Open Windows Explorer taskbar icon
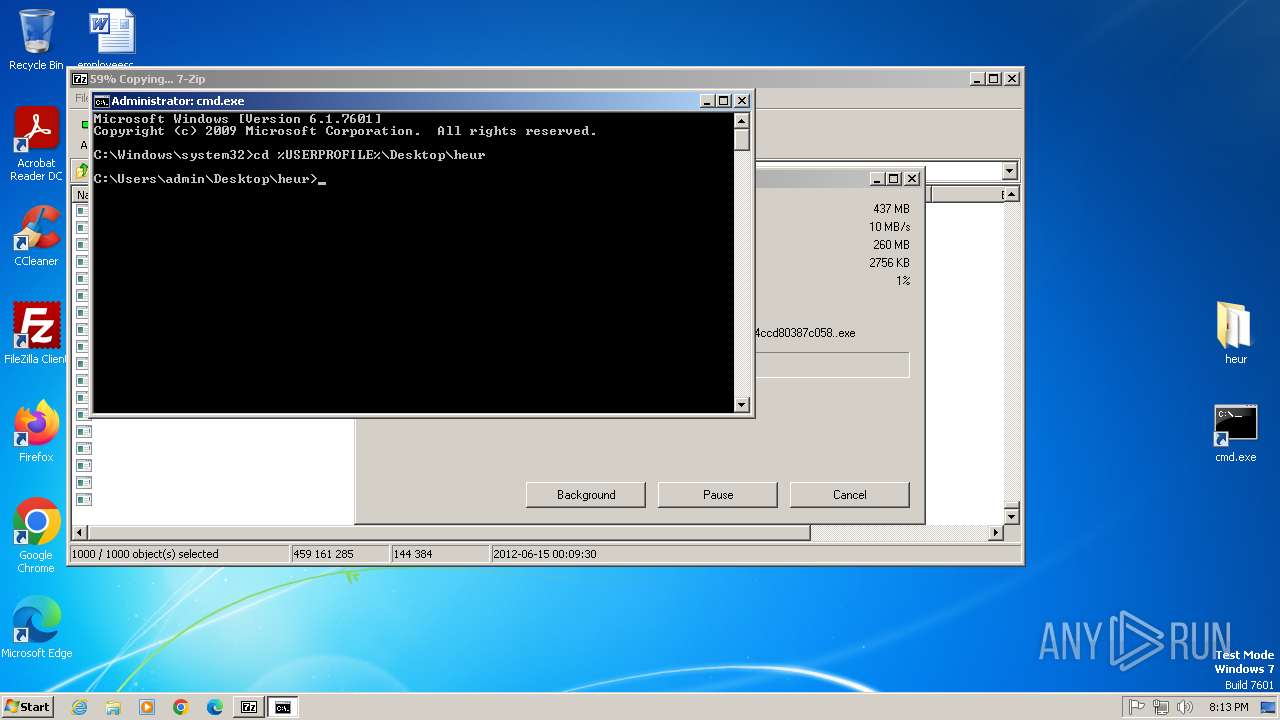The image size is (1280, 720). coord(113,707)
